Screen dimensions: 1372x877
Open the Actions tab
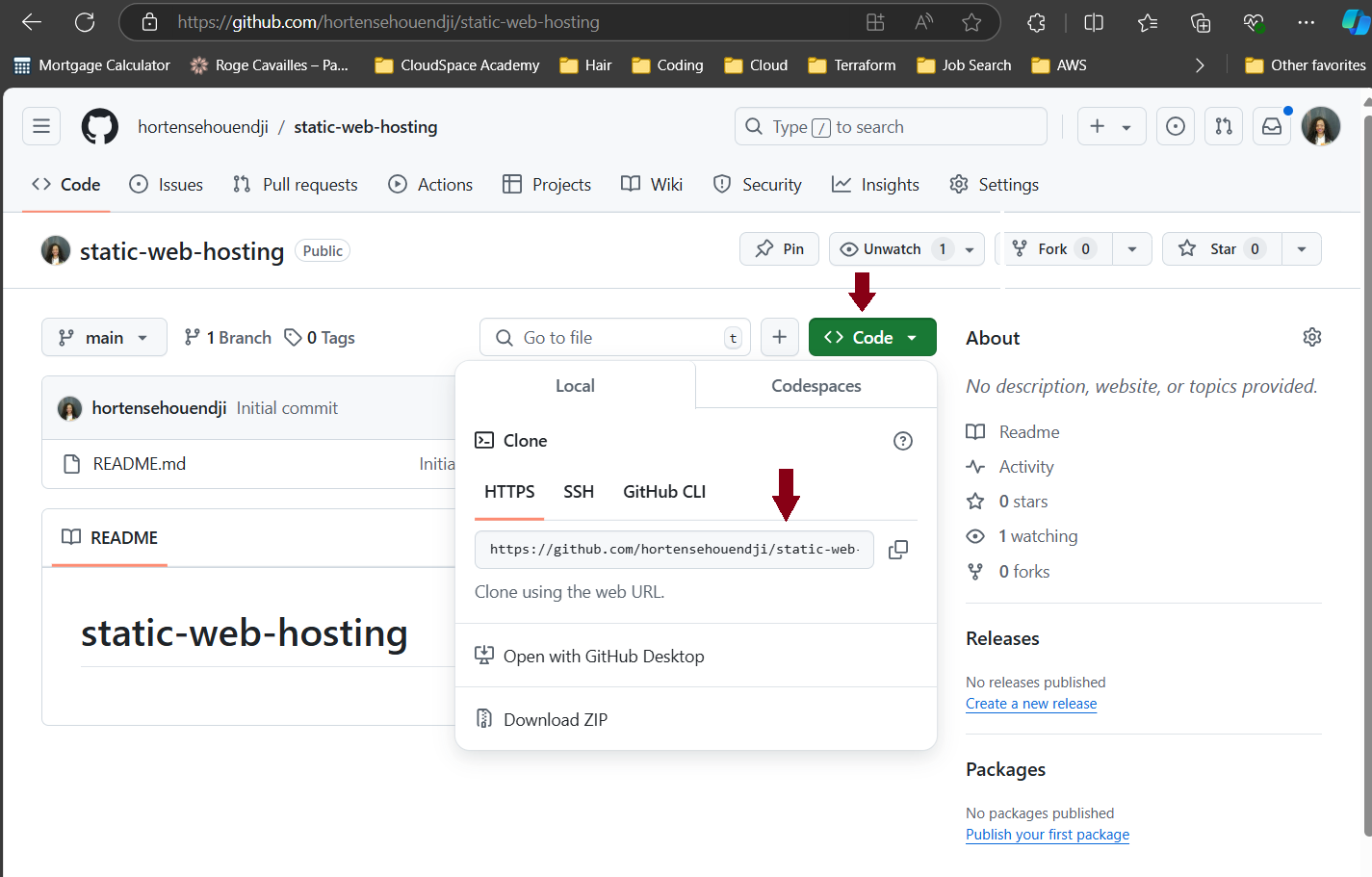[430, 185]
